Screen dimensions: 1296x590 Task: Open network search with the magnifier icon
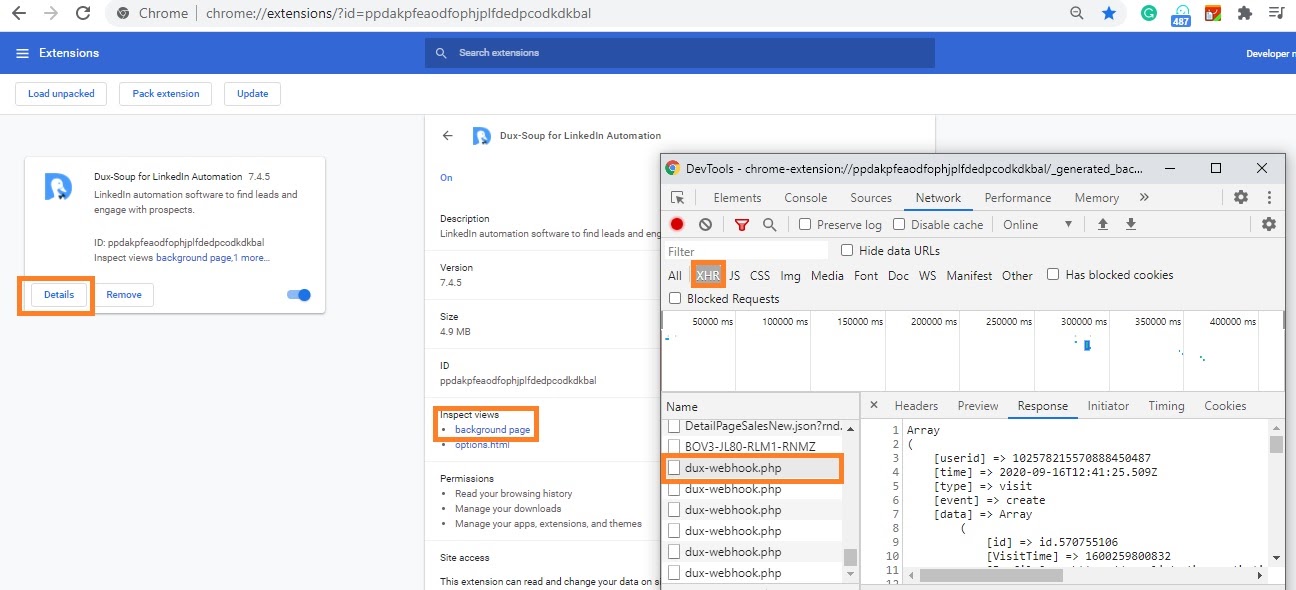[x=769, y=225]
